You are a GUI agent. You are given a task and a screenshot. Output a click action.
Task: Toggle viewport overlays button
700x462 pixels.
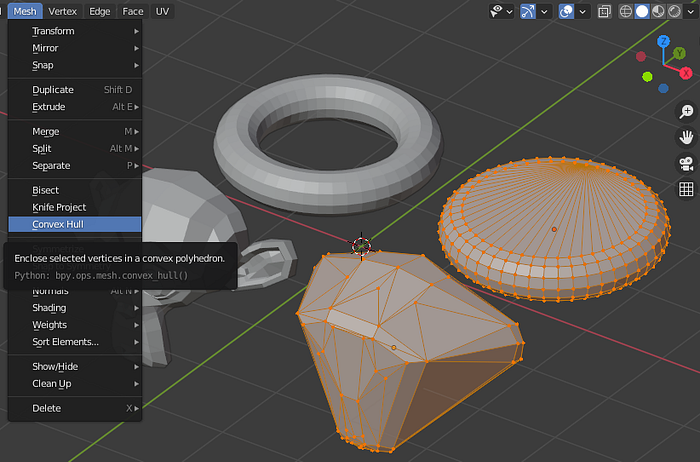[x=566, y=12]
